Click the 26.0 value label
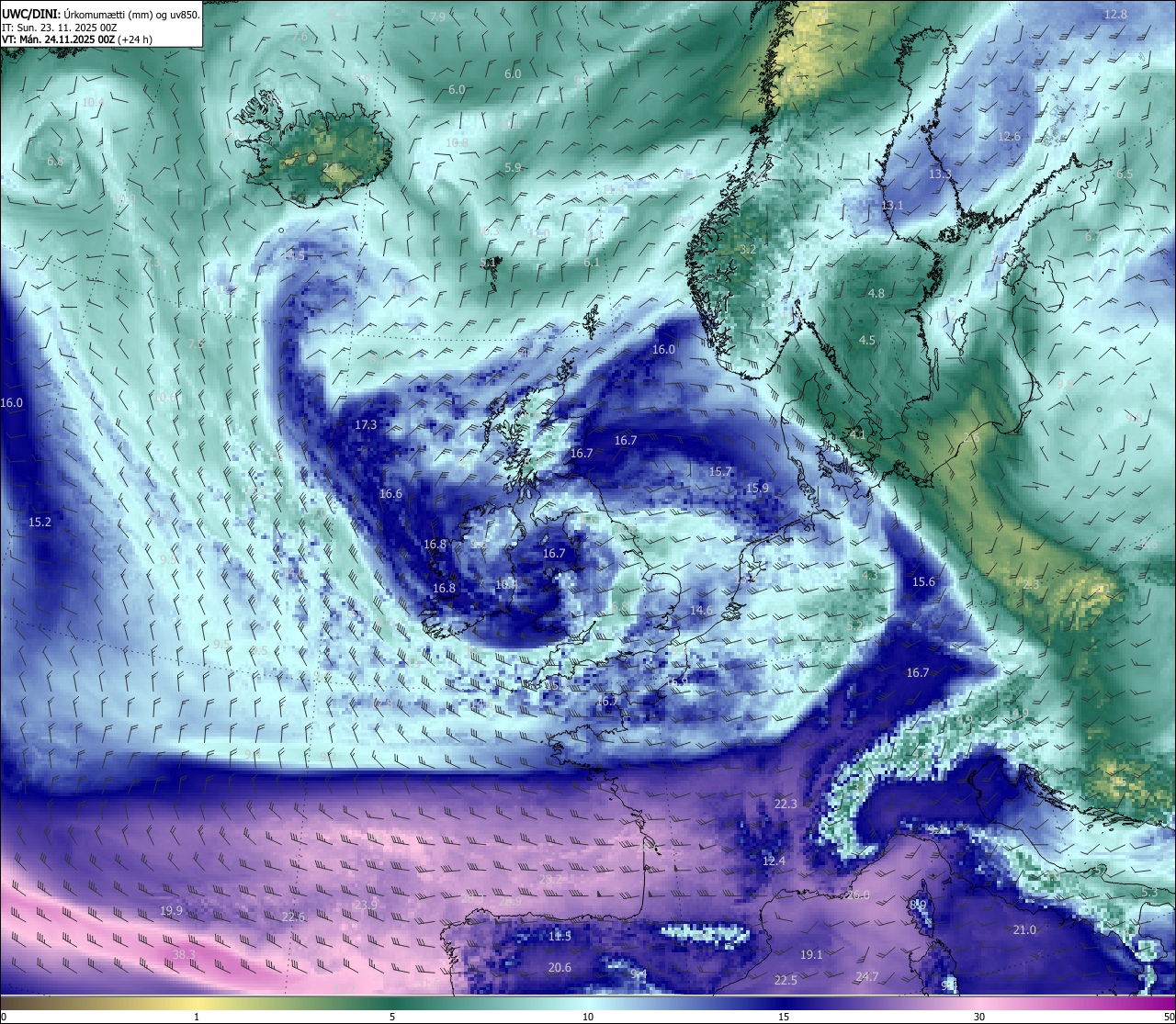 [x=858, y=895]
